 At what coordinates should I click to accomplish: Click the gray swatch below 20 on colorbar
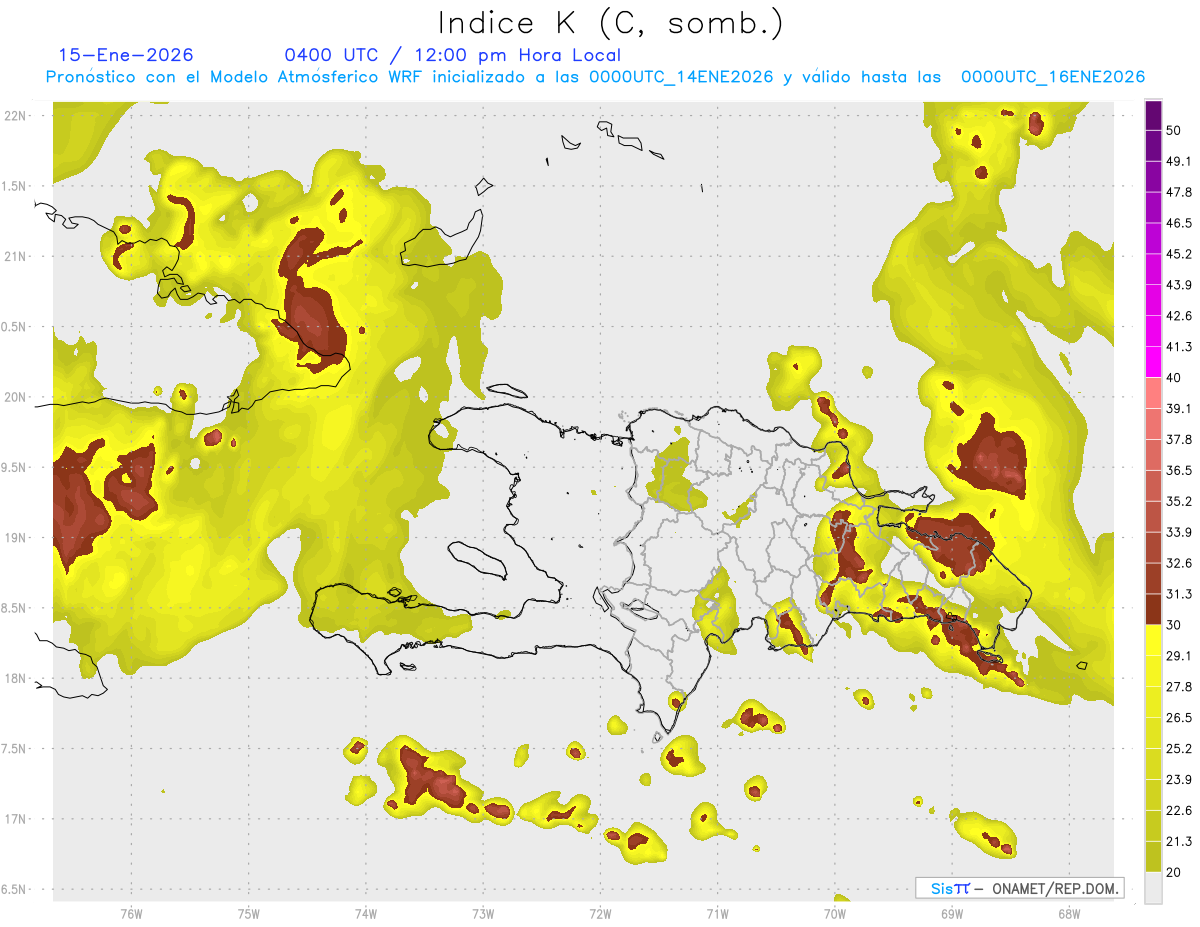click(1153, 887)
